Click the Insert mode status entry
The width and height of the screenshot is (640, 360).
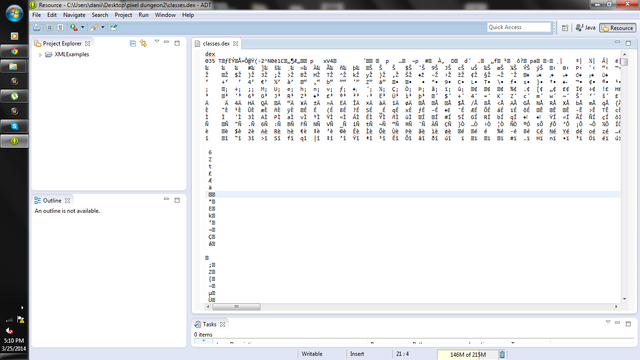357,354
